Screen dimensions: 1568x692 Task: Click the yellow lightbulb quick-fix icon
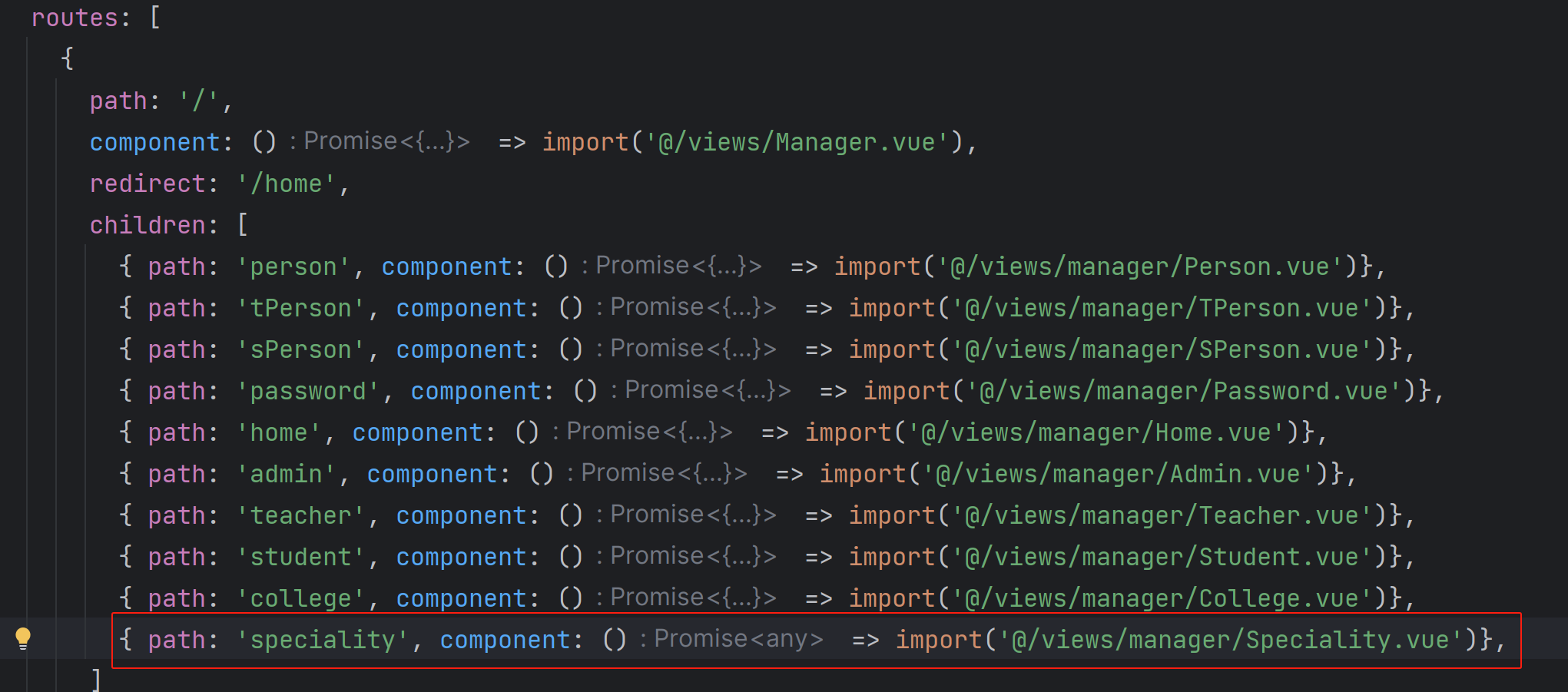pos(23,637)
